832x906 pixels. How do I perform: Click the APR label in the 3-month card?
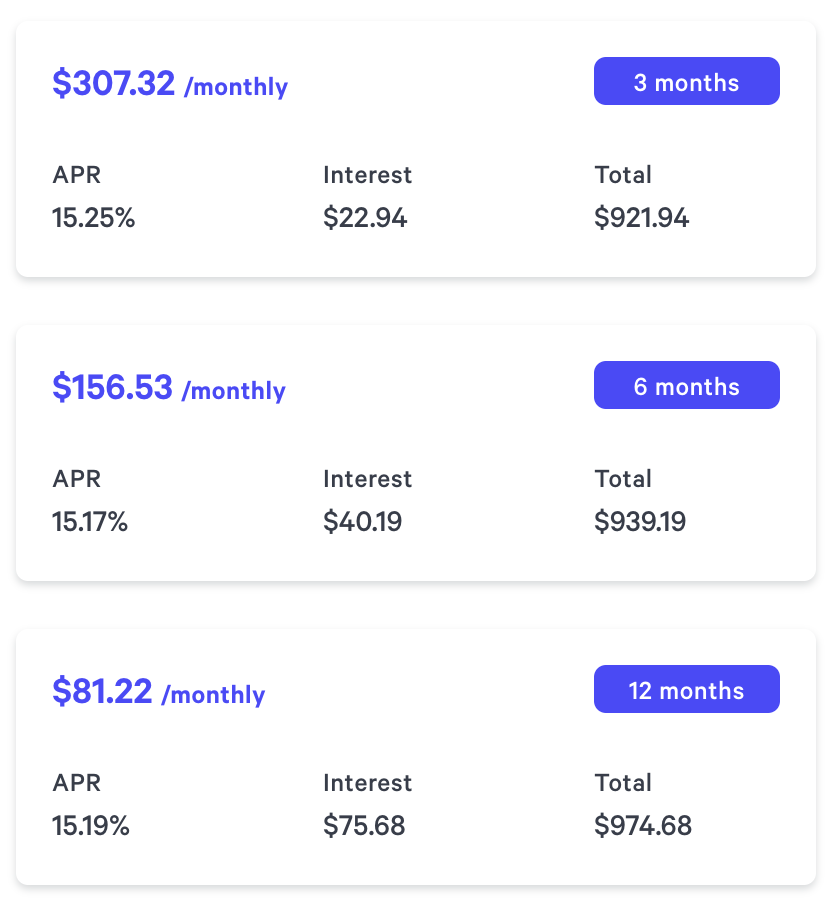click(77, 175)
